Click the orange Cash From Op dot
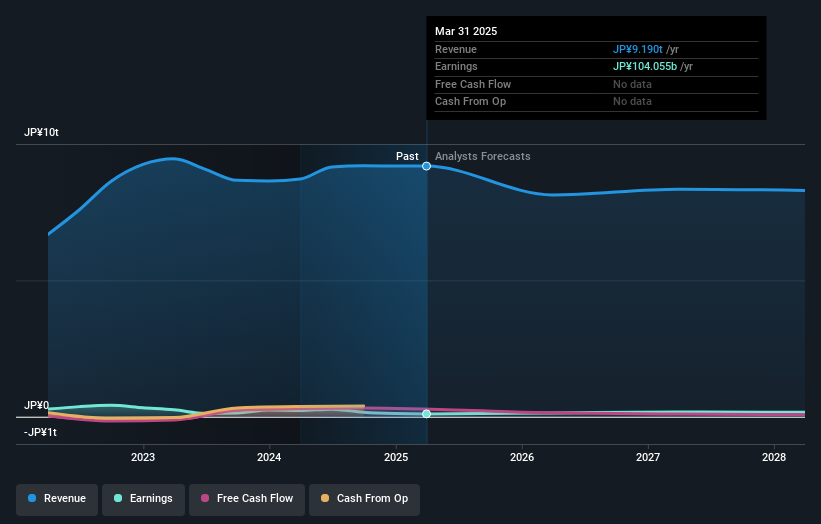The height and width of the screenshot is (524, 821). point(325,498)
